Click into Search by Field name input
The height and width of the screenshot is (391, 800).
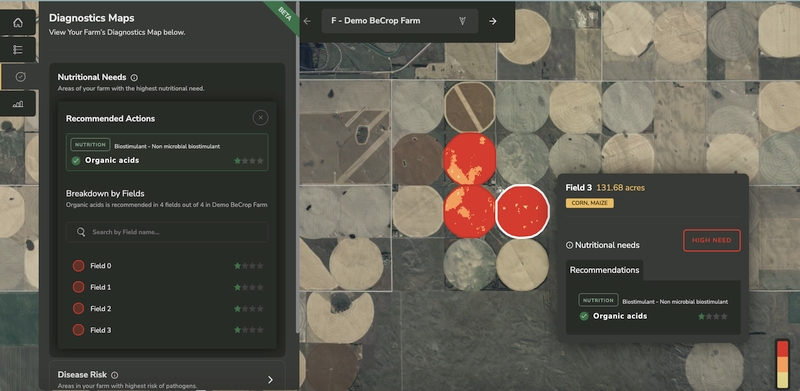[x=167, y=232]
